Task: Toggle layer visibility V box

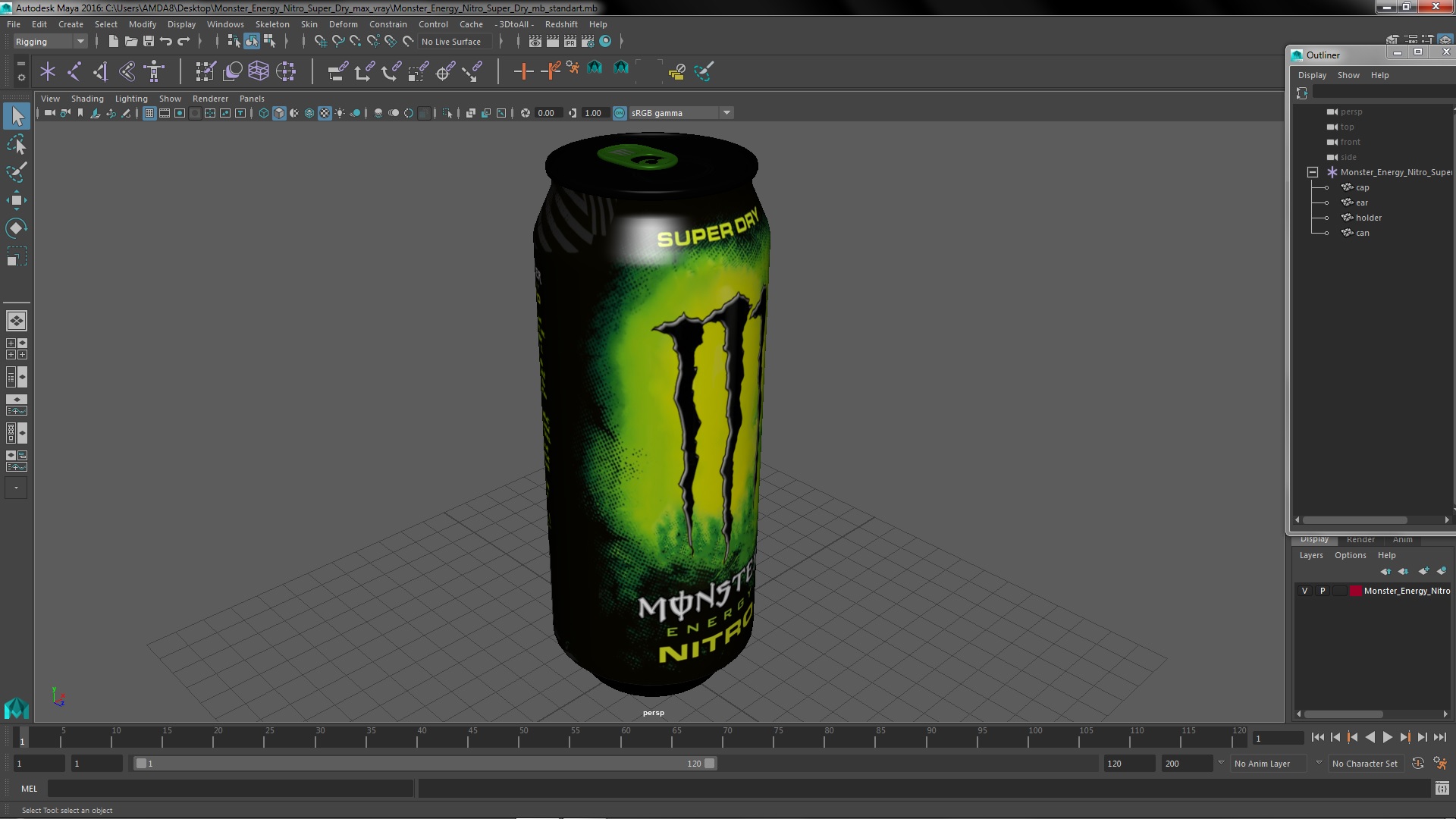Action: click(x=1304, y=591)
